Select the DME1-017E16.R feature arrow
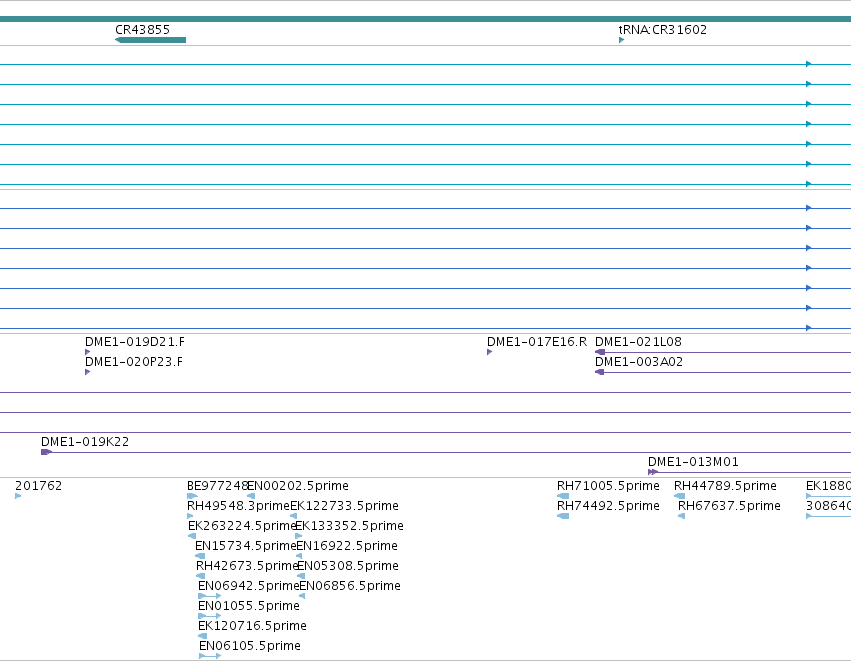851x661 pixels. pyautogui.click(x=490, y=352)
